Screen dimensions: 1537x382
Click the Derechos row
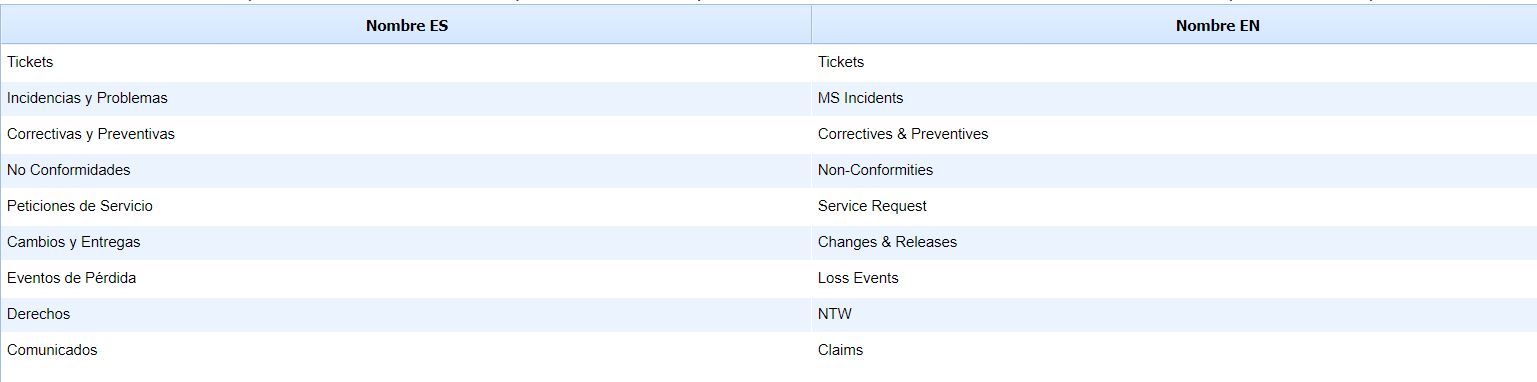(x=768, y=314)
